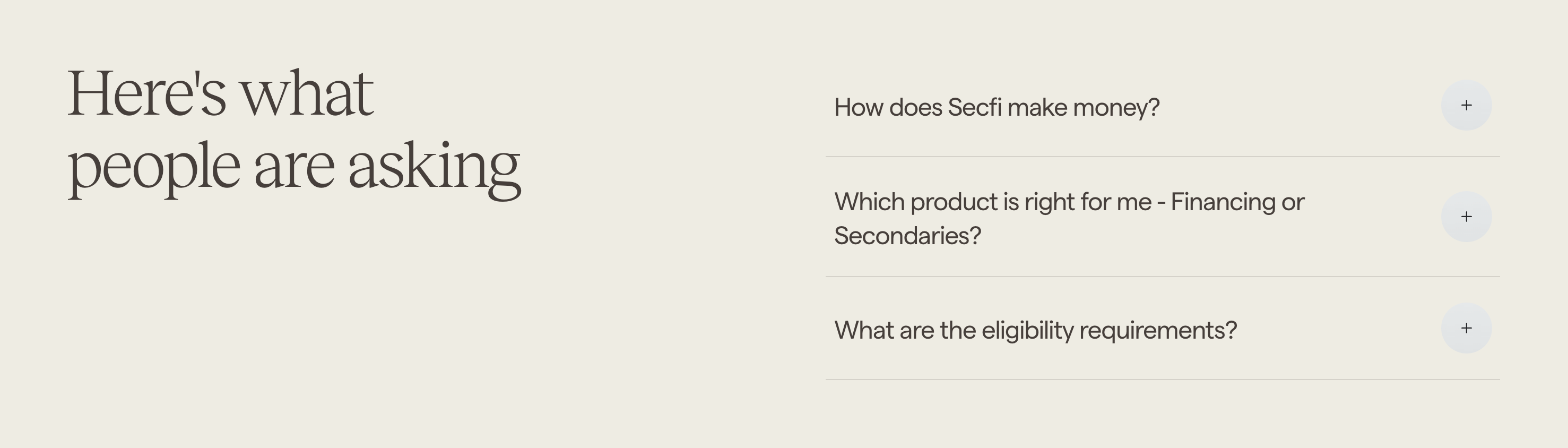Expand 'What are the eligibility requirements?' question

click(x=1466, y=328)
